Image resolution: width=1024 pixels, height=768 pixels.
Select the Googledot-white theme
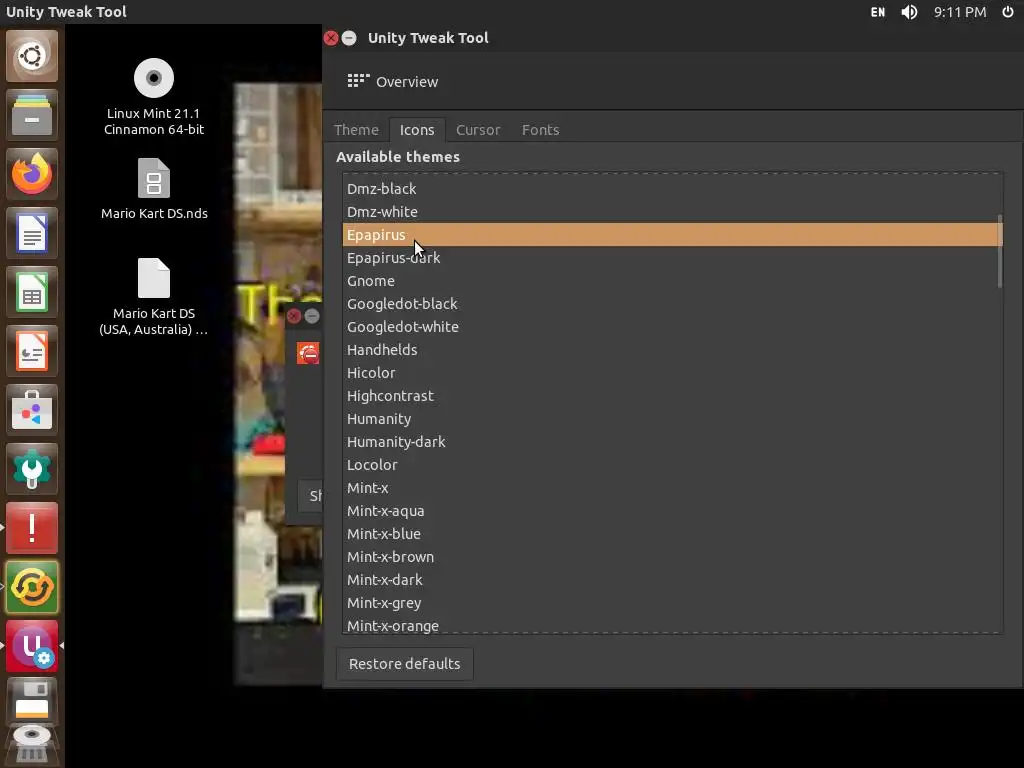click(x=672, y=327)
